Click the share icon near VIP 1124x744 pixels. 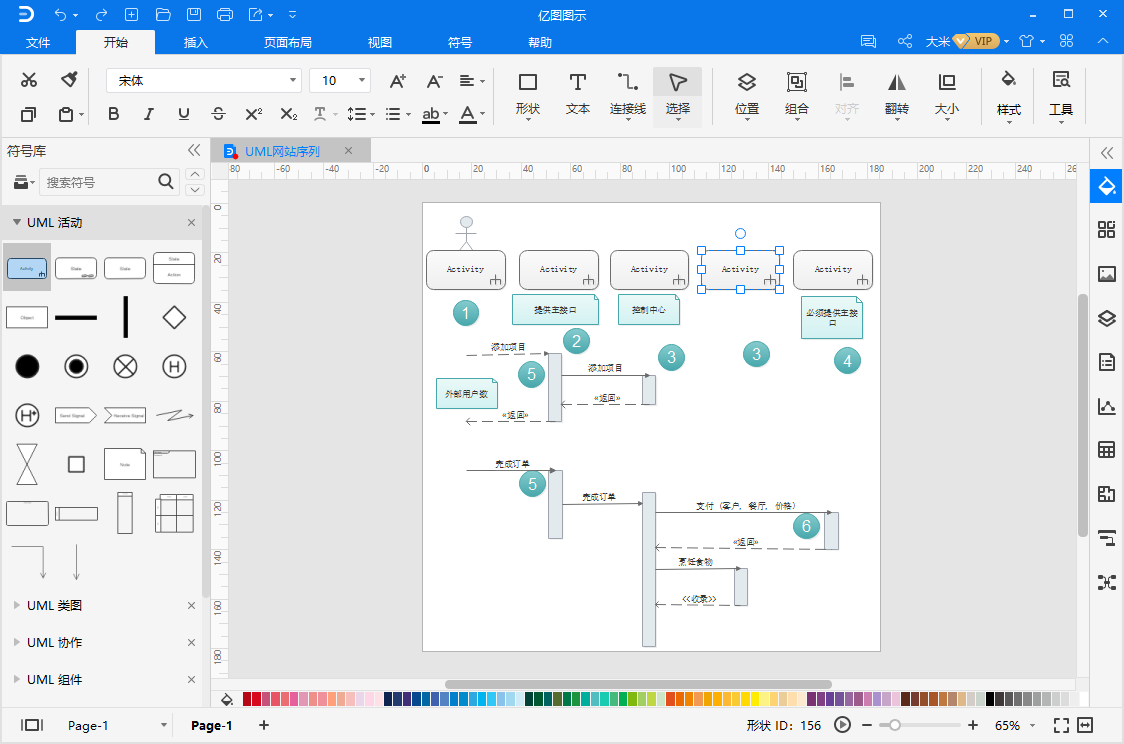pyautogui.click(x=905, y=42)
